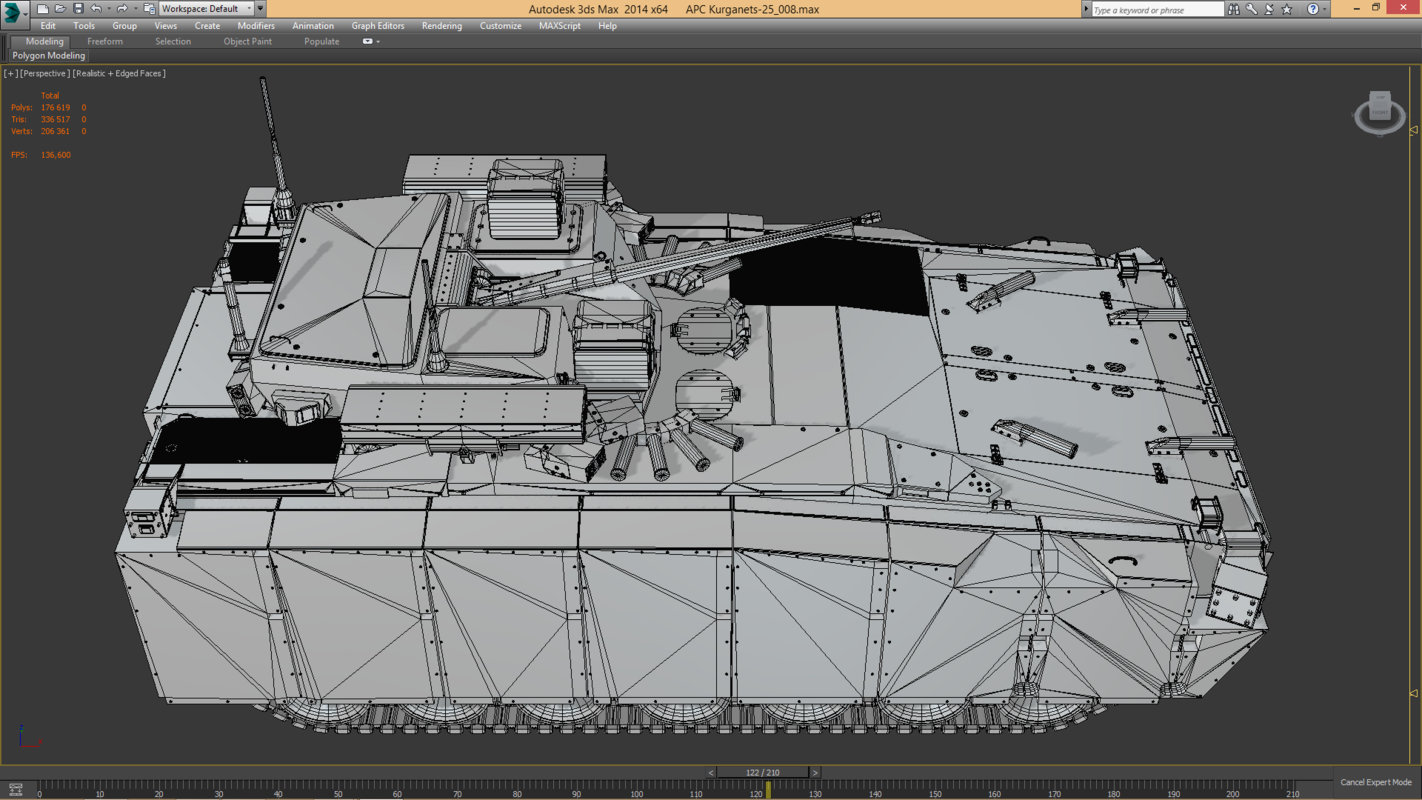Open the Realistic + Edged Faces shading menu
The image size is (1422, 800).
[x=119, y=74]
